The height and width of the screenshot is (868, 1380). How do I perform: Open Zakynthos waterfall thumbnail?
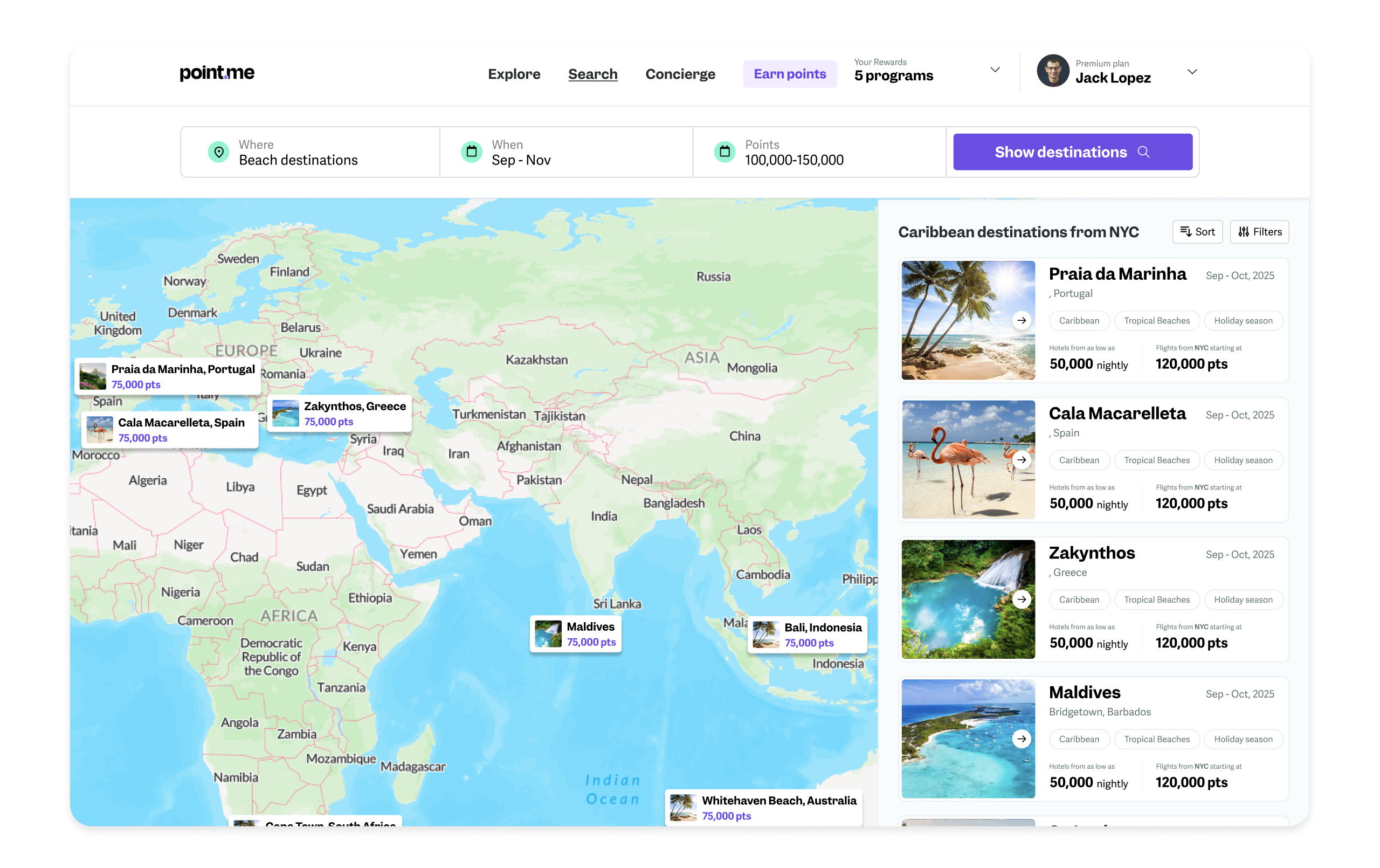(x=969, y=599)
